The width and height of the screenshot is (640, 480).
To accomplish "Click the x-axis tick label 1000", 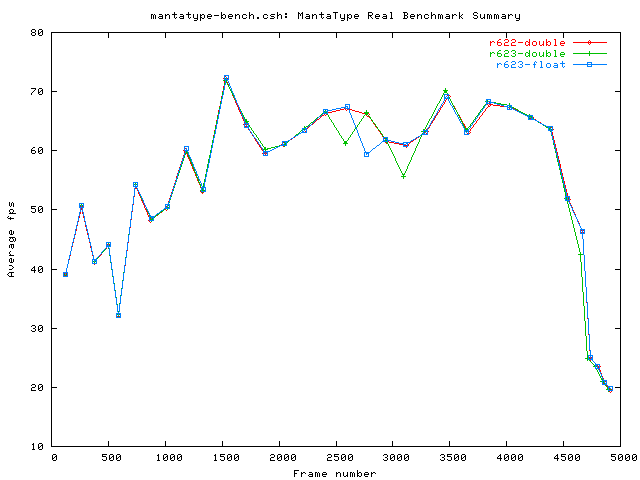I will point(169,458).
